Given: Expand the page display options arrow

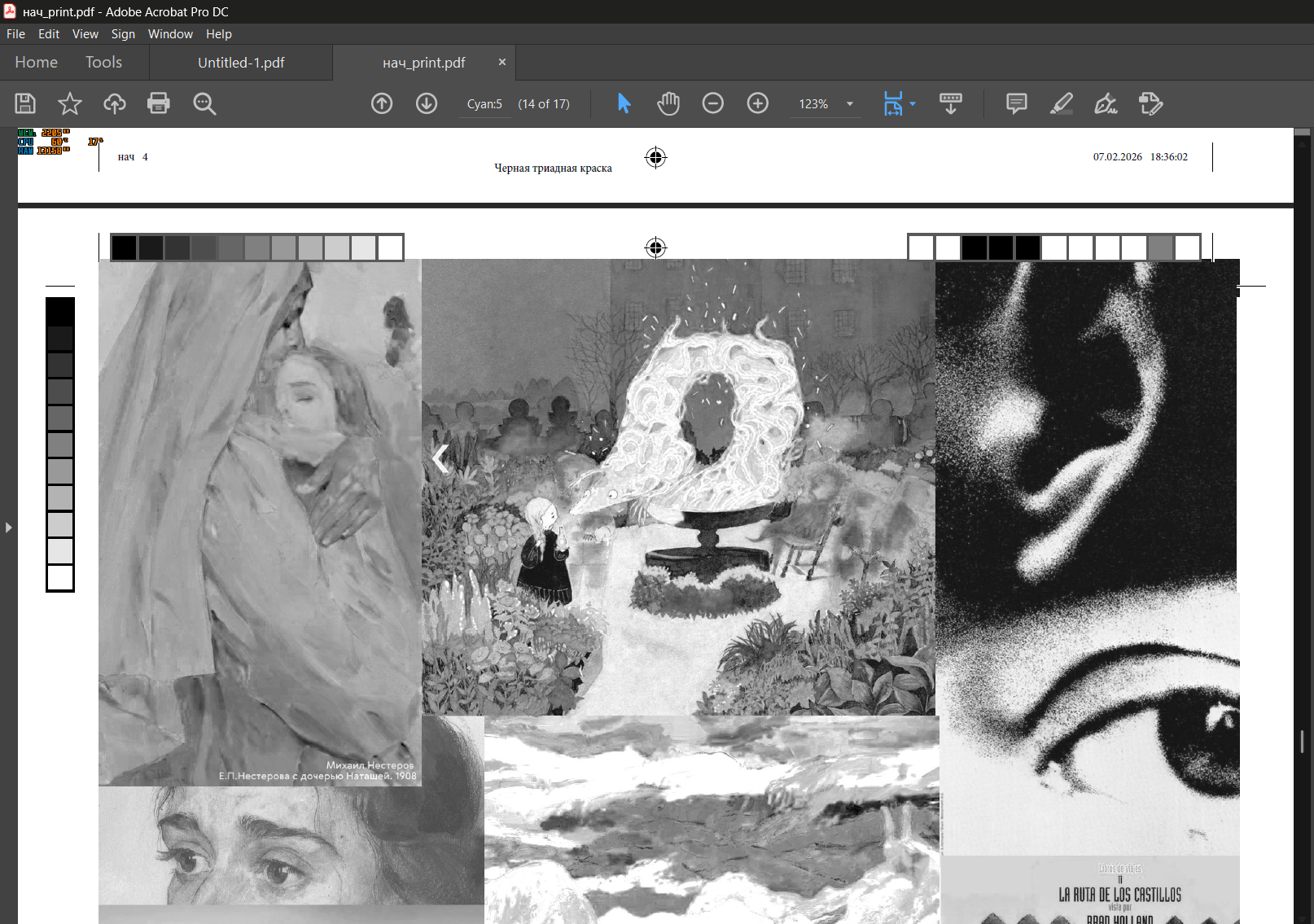Looking at the screenshot, I should pyautogui.click(x=913, y=103).
